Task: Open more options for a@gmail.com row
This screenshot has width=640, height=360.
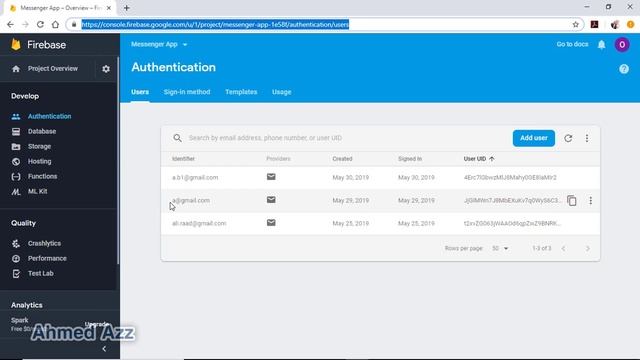Action: click(x=591, y=200)
